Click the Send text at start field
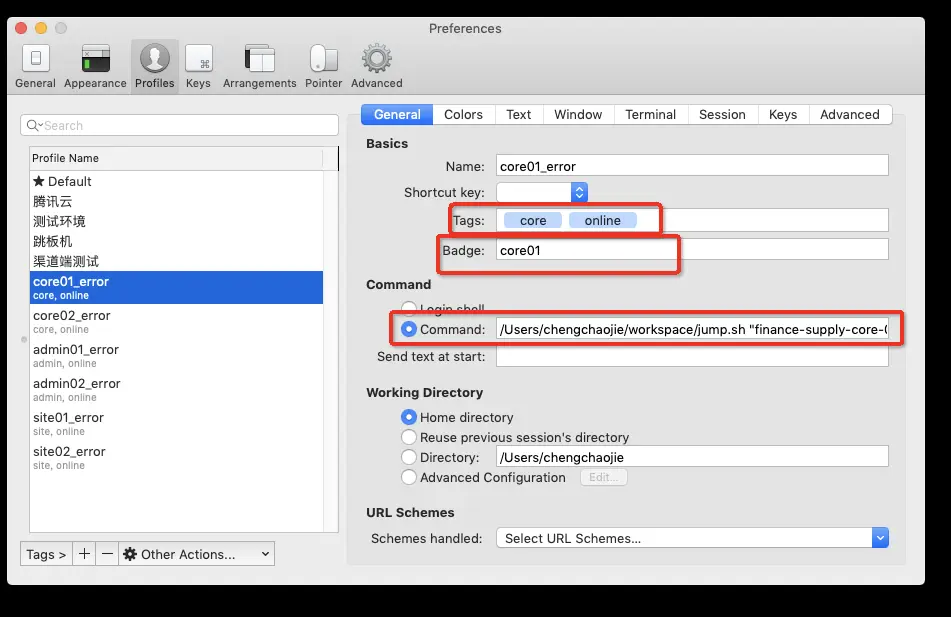Screen dimensions: 951x617 pyautogui.click(x=692, y=357)
